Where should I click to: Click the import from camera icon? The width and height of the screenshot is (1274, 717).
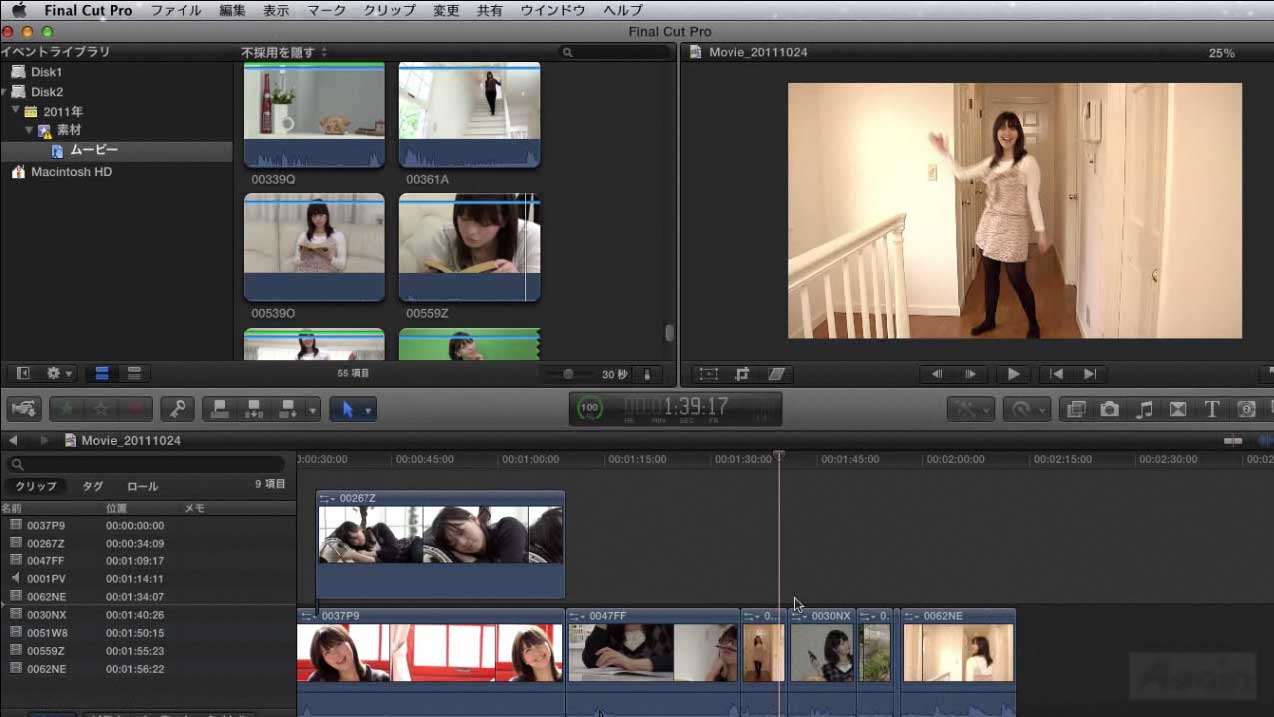coord(24,409)
